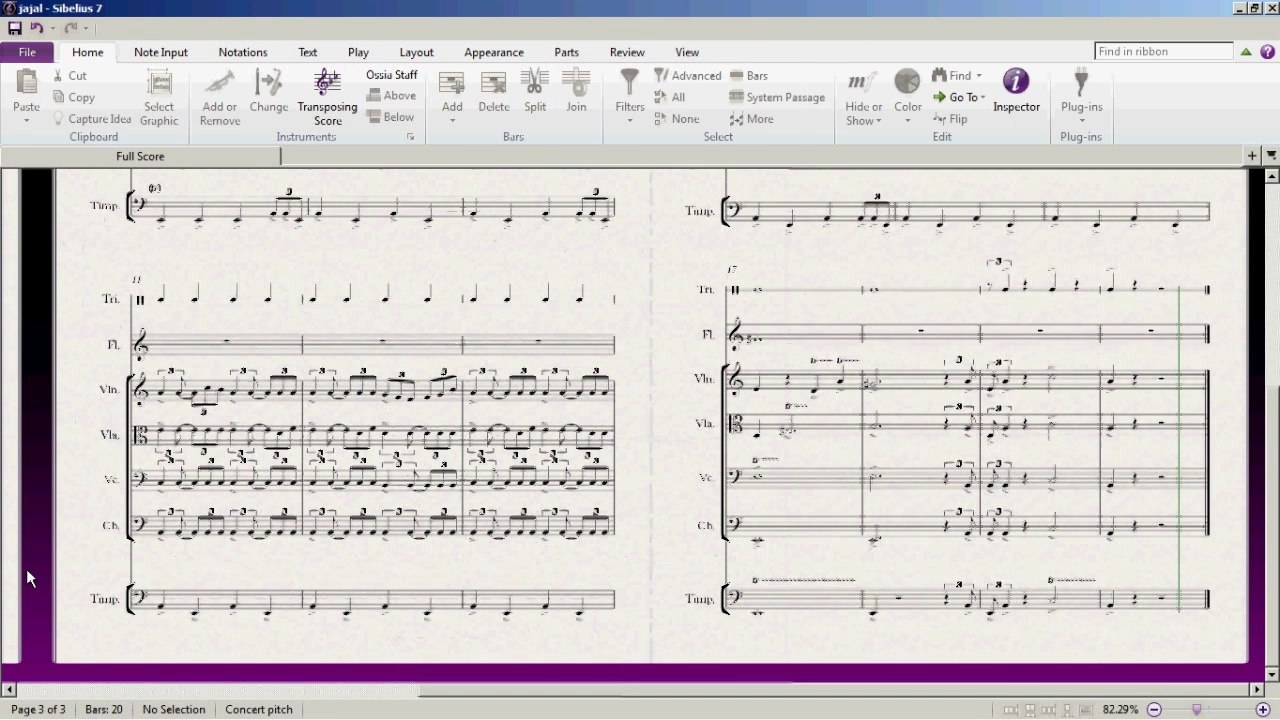Minimize the ribbon with green triangle
The height and width of the screenshot is (720, 1280).
point(1246,52)
